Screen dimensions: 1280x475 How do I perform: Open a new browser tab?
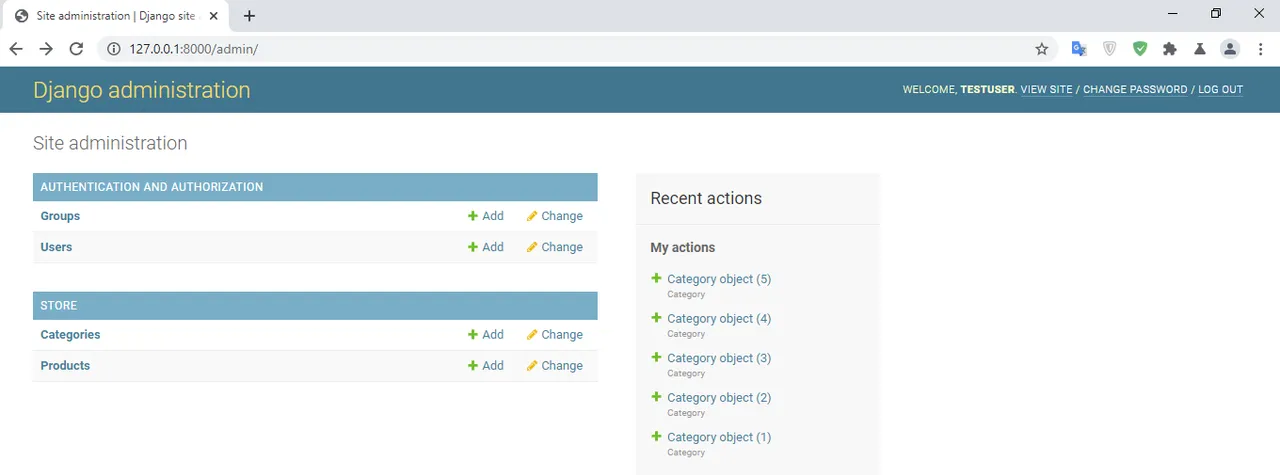tap(250, 16)
